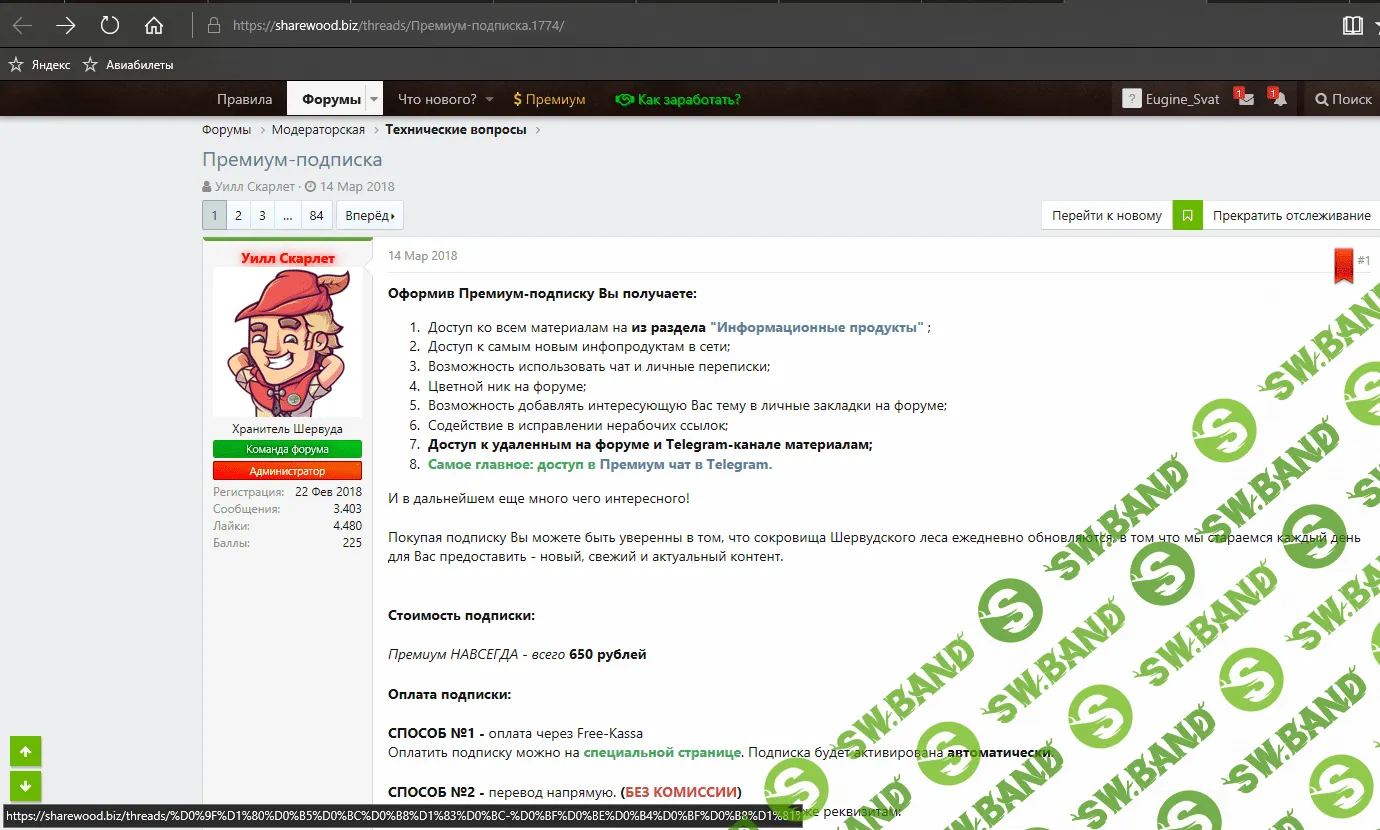This screenshot has height=830, width=1380.
Task: Go to browser home icon
Action: (x=154, y=26)
